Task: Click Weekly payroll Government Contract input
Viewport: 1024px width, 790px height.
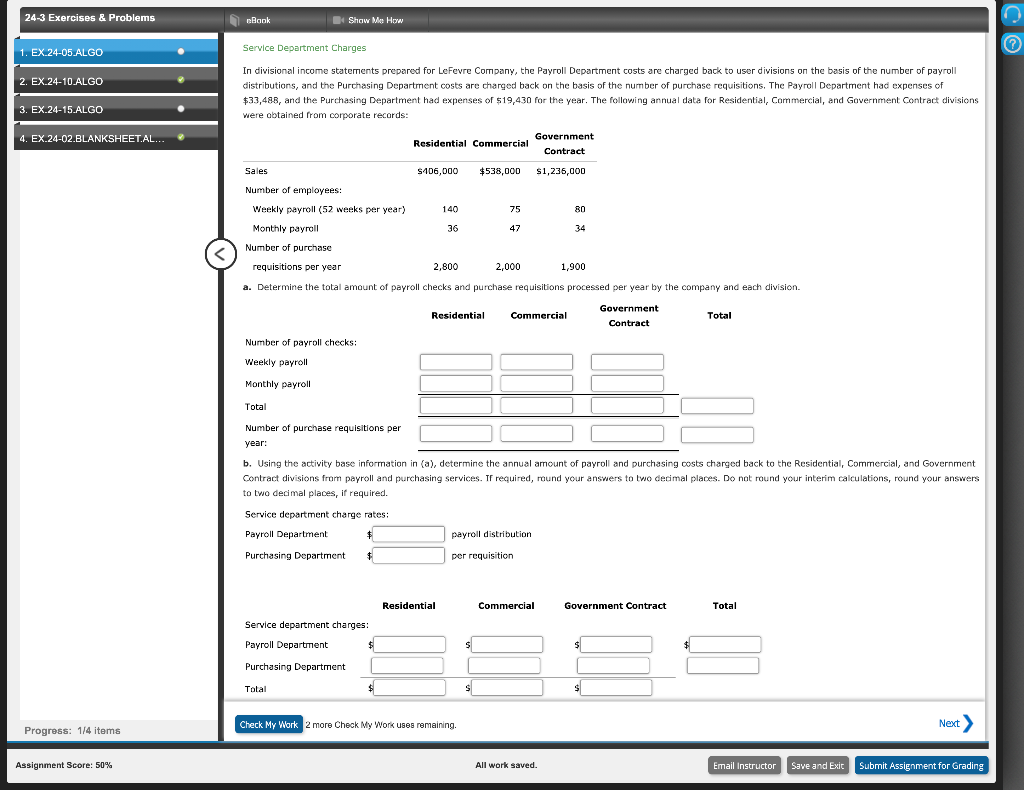Action: 627,362
